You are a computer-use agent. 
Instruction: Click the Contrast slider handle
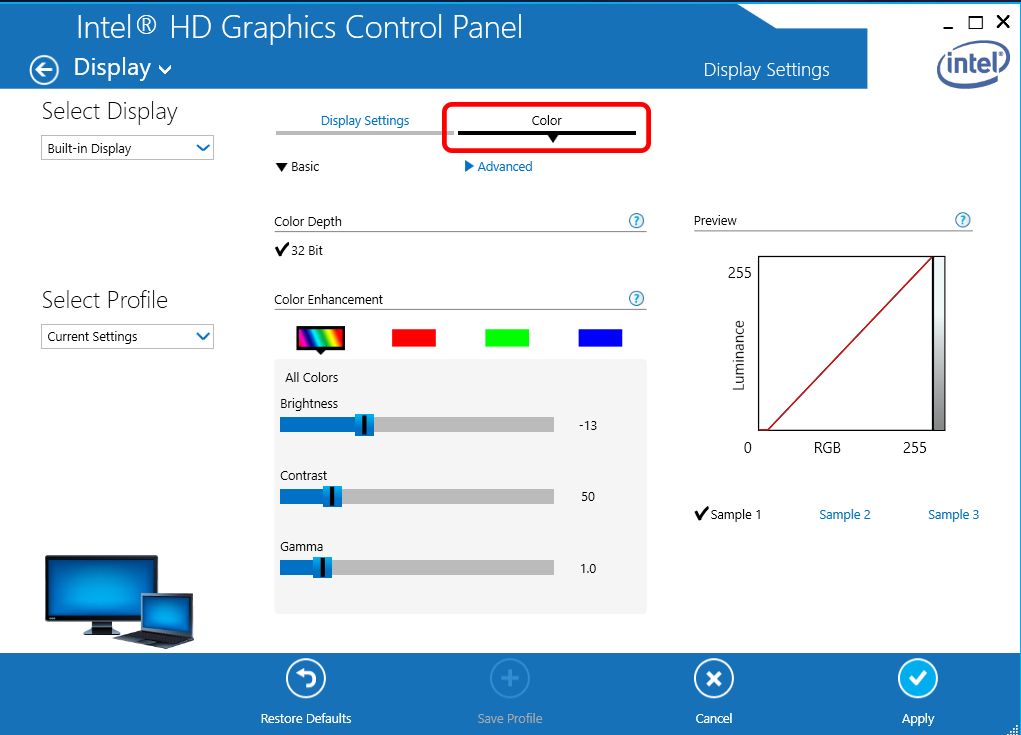pyautogui.click(x=332, y=496)
